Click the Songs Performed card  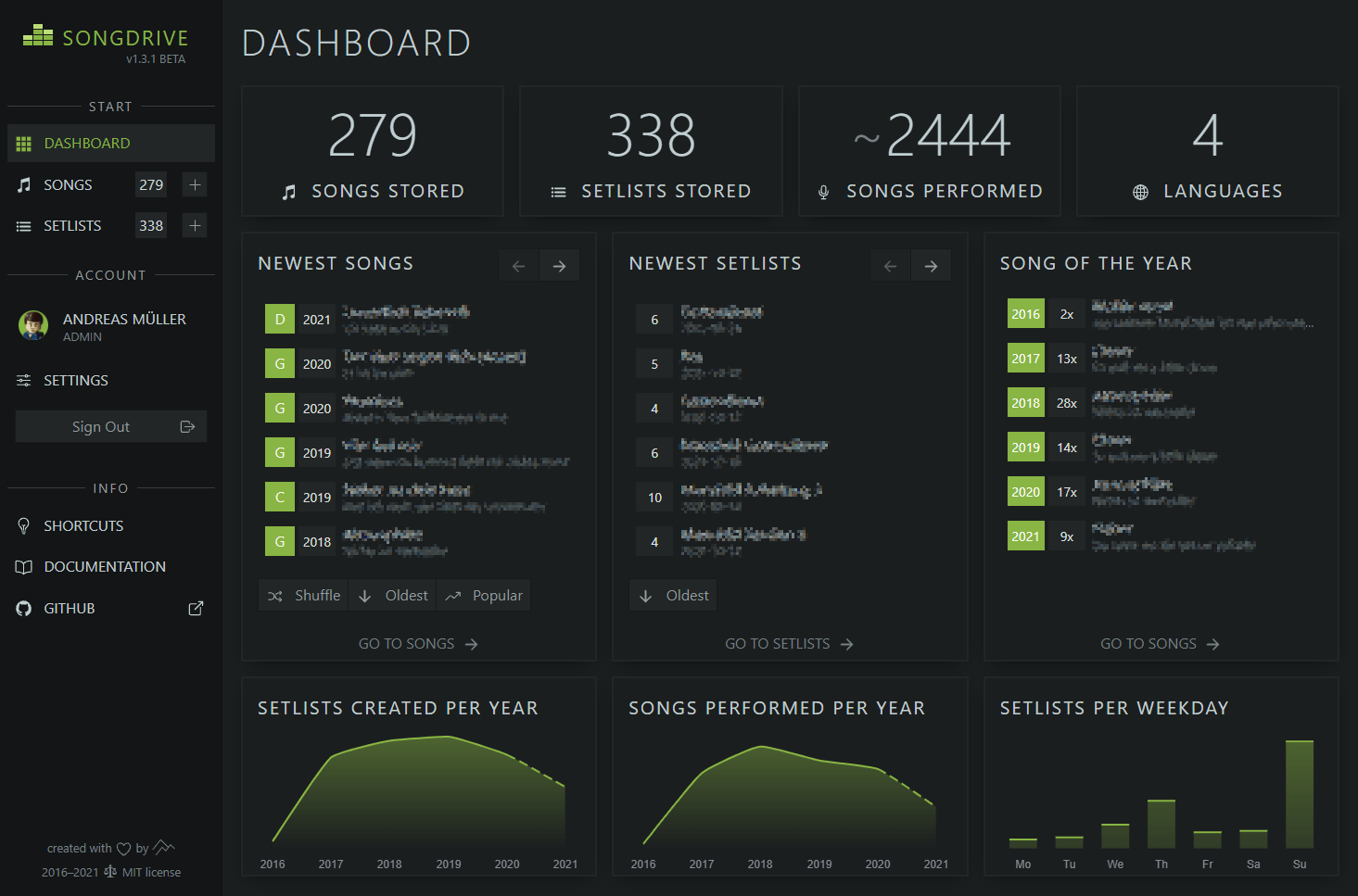click(x=930, y=151)
